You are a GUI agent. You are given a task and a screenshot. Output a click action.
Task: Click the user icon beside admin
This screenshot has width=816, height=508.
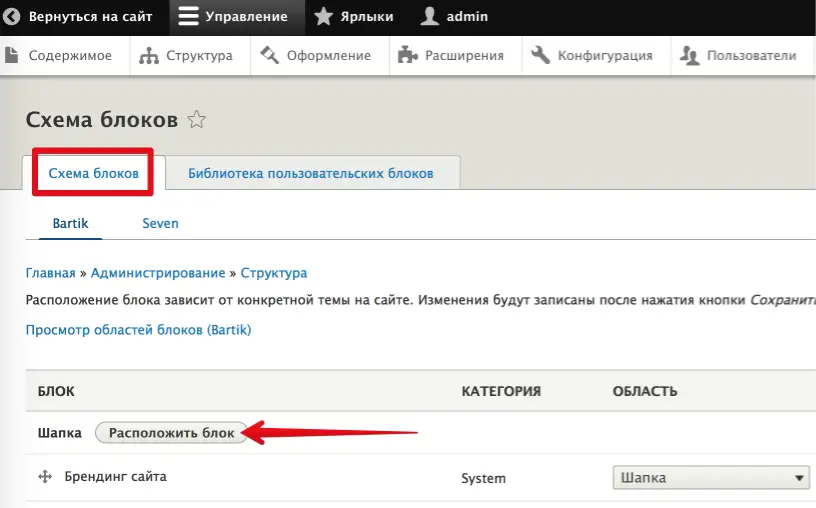[x=429, y=17]
